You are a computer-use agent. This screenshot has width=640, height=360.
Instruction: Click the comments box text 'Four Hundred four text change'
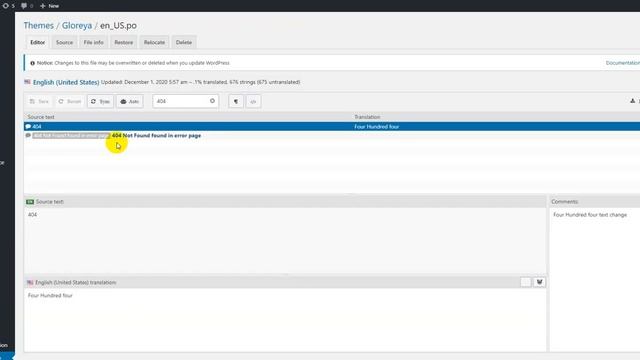tap(590, 215)
